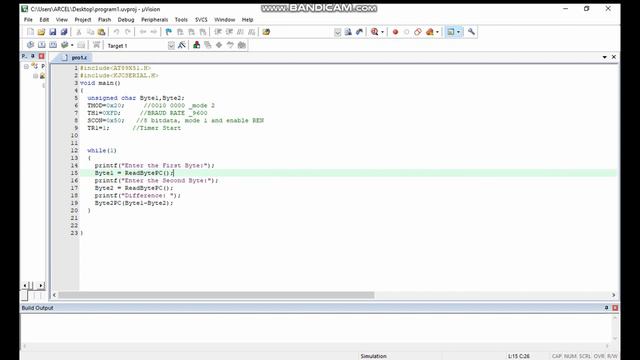The height and width of the screenshot is (360, 640).
Task: Uncomment the selected lines
Action: click(x=252, y=32)
